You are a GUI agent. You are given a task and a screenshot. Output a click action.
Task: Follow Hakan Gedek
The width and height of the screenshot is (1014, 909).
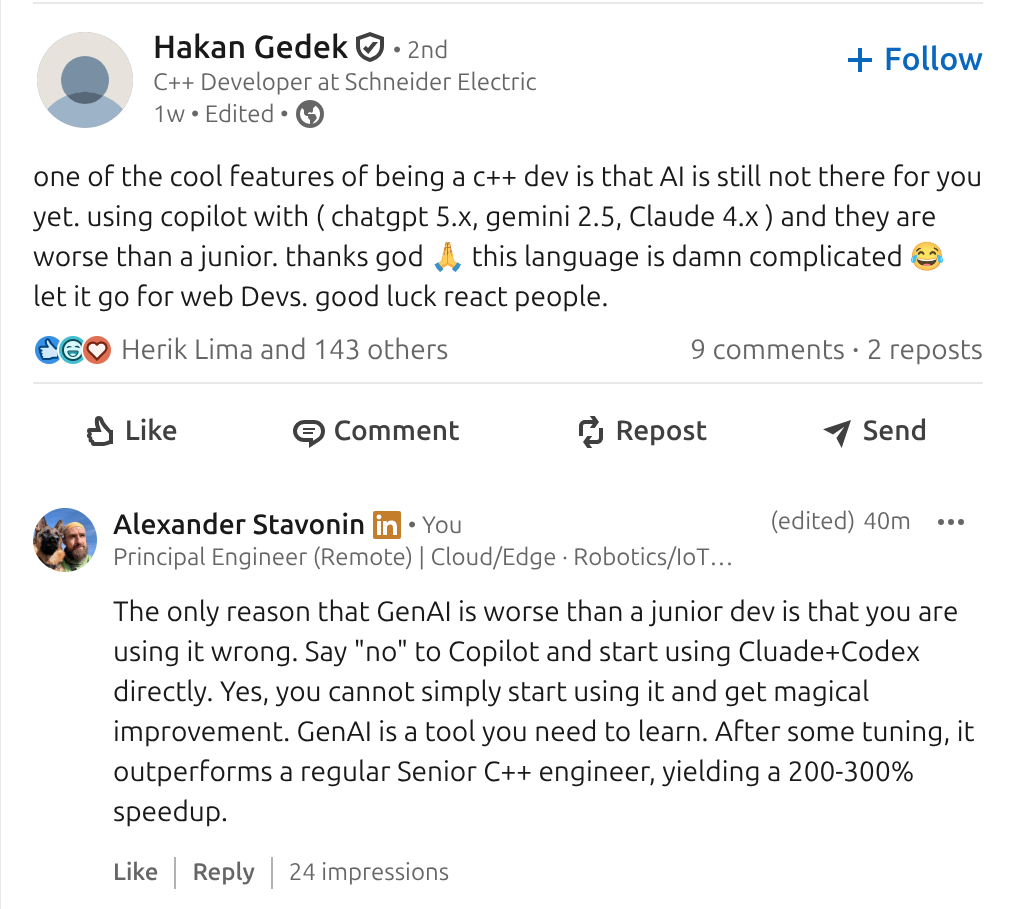coord(915,60)
